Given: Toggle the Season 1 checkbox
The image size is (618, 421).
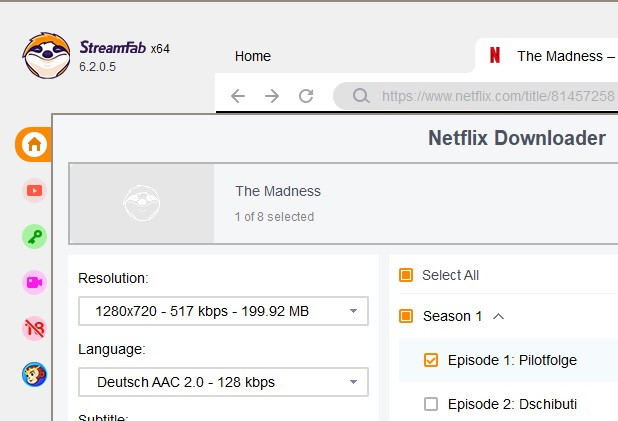Looking at the screenshot, I should point(406,316).
